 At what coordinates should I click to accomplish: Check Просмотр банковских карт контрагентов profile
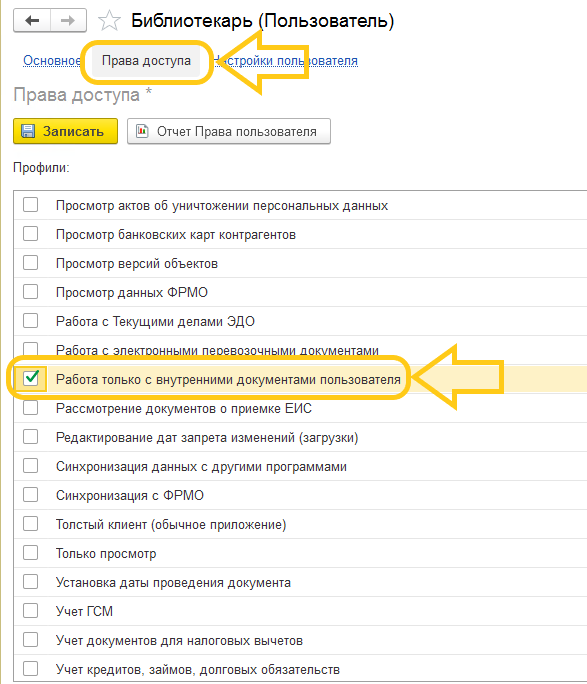pyautogui.click(x=31, y=234)
